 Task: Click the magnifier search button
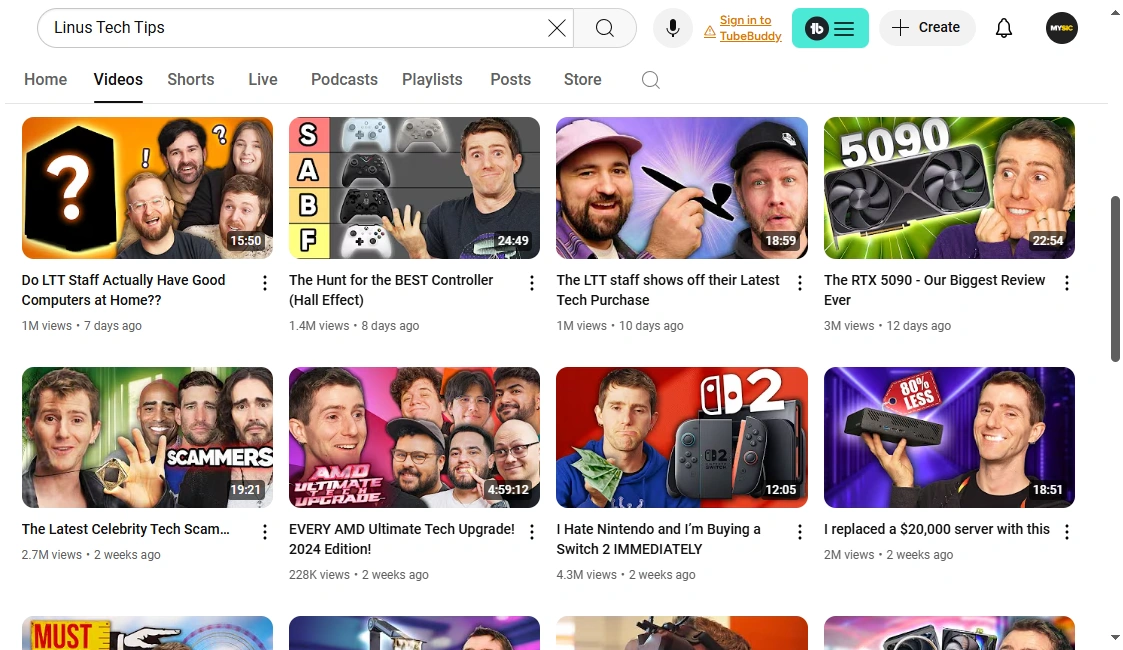pos(605,28)
